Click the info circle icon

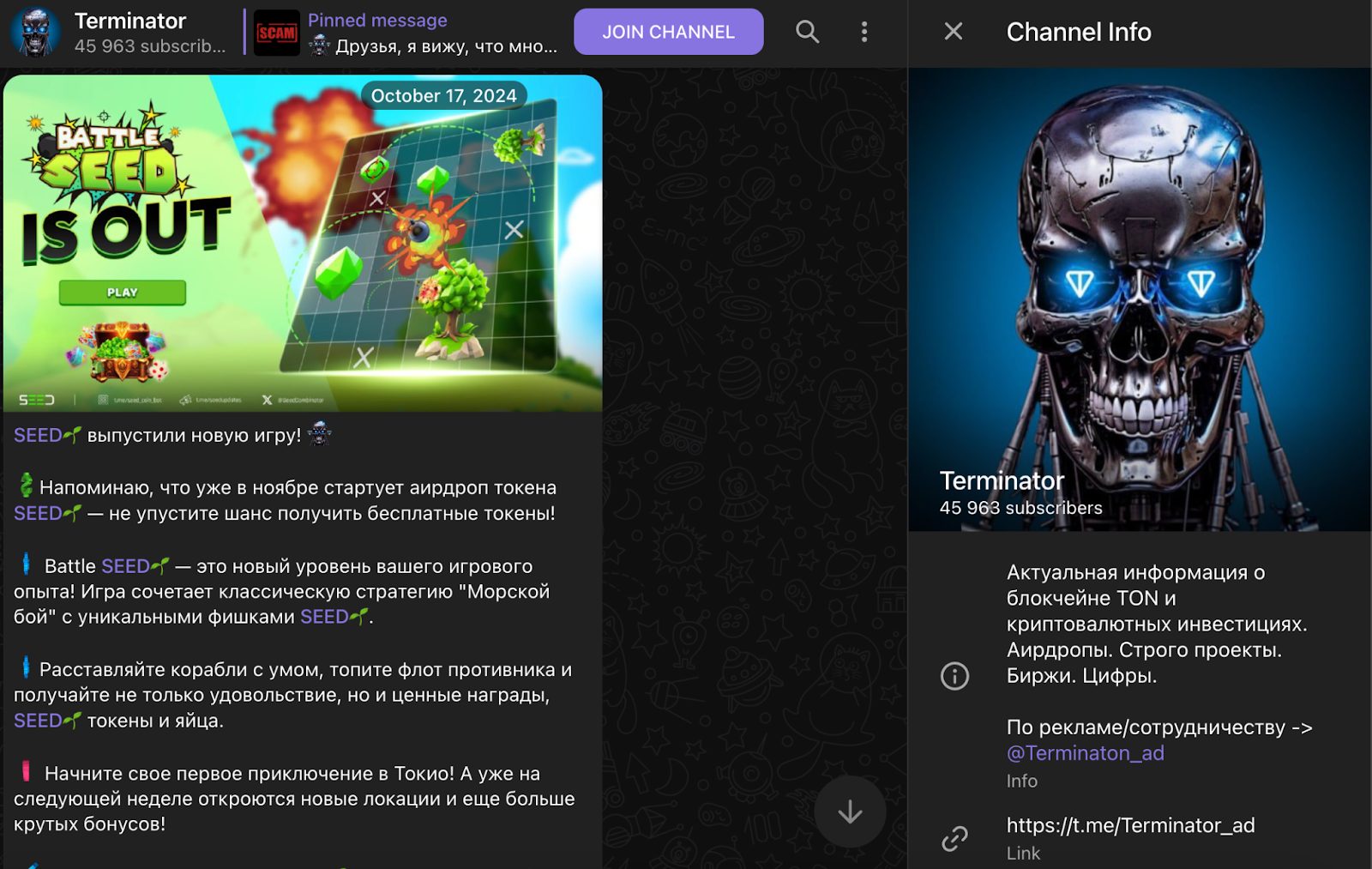[x=954, y=676]
